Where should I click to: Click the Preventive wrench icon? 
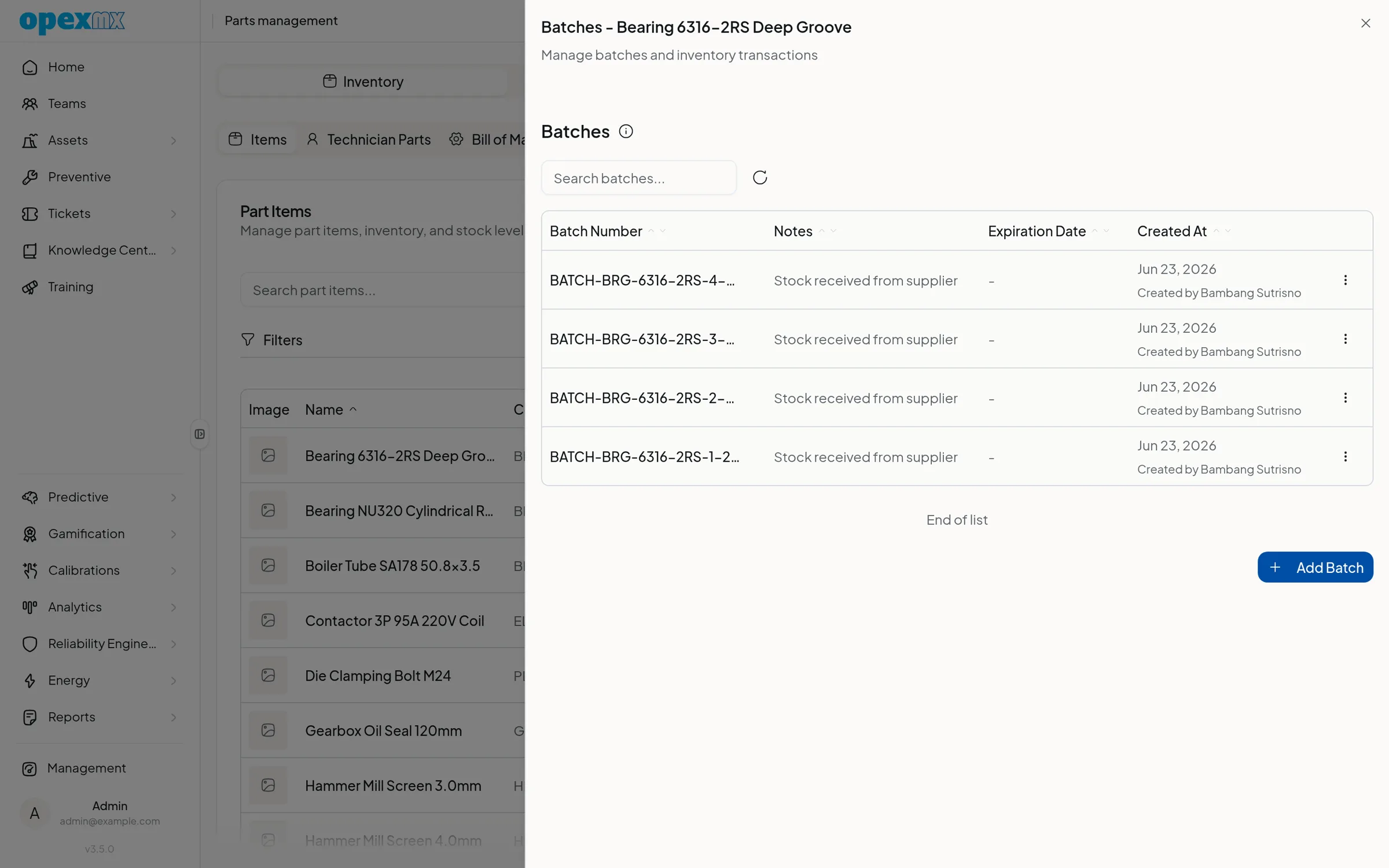coord(30,177)
